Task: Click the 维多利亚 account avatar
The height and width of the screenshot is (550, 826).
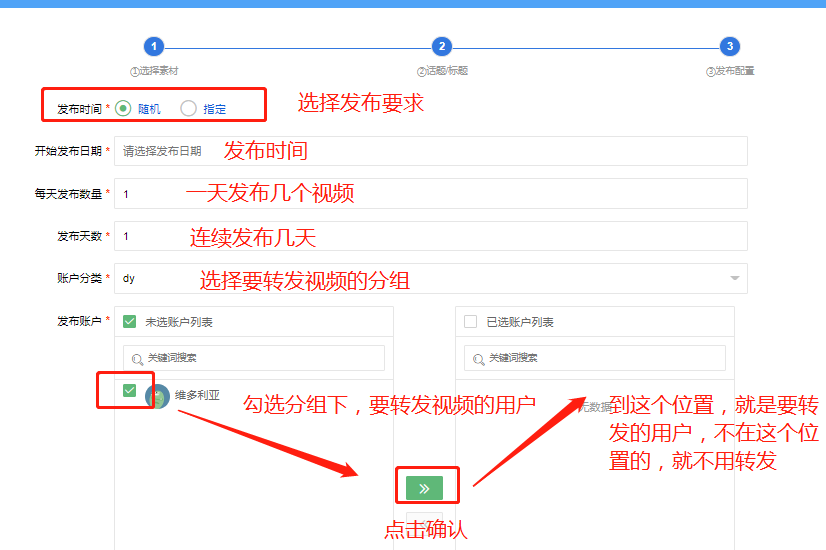Action: tap(157, 396)
